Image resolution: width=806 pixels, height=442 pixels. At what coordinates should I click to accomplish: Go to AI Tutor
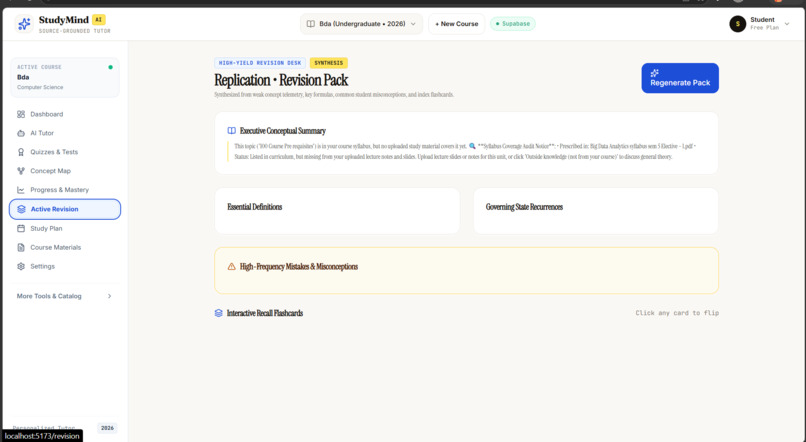coord(64,133)
